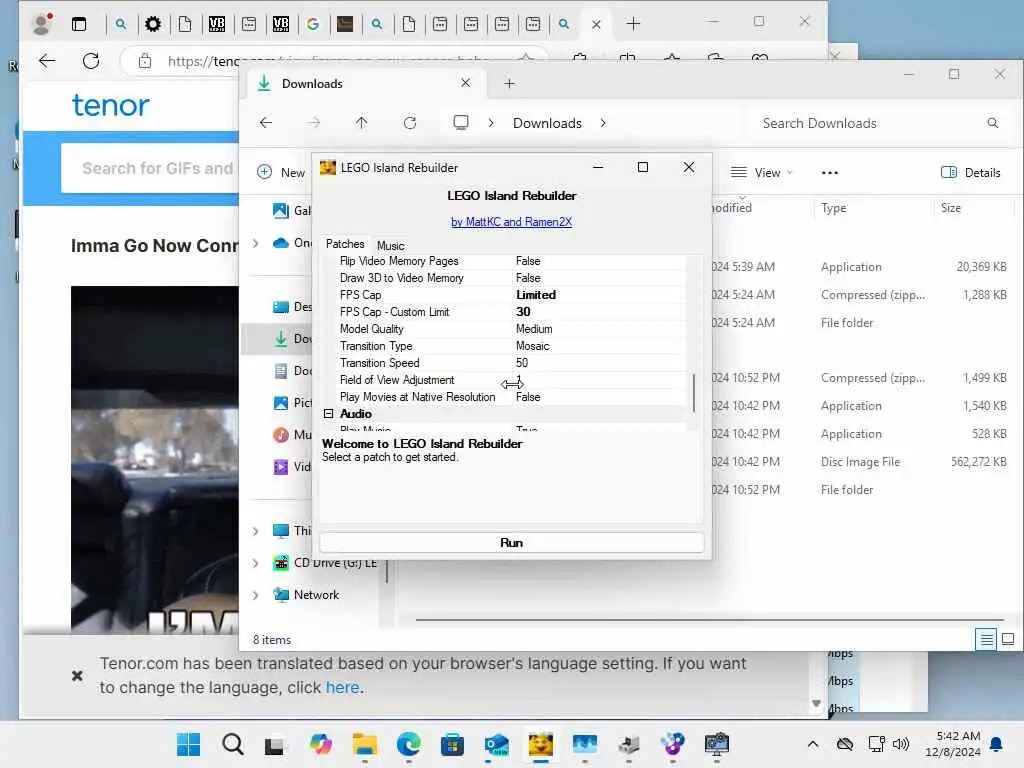The height and width of the screenshot is (768, 1024).
Task: Select the FPS Cap patch row
Action: (511, 295)
